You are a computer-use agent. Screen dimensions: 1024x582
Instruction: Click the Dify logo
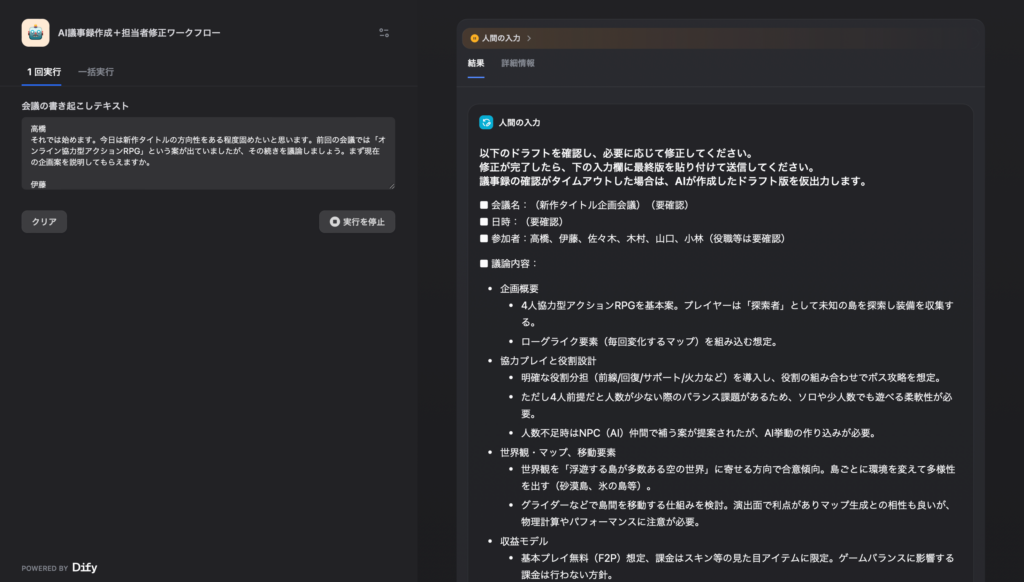click(x=84, y=567)
